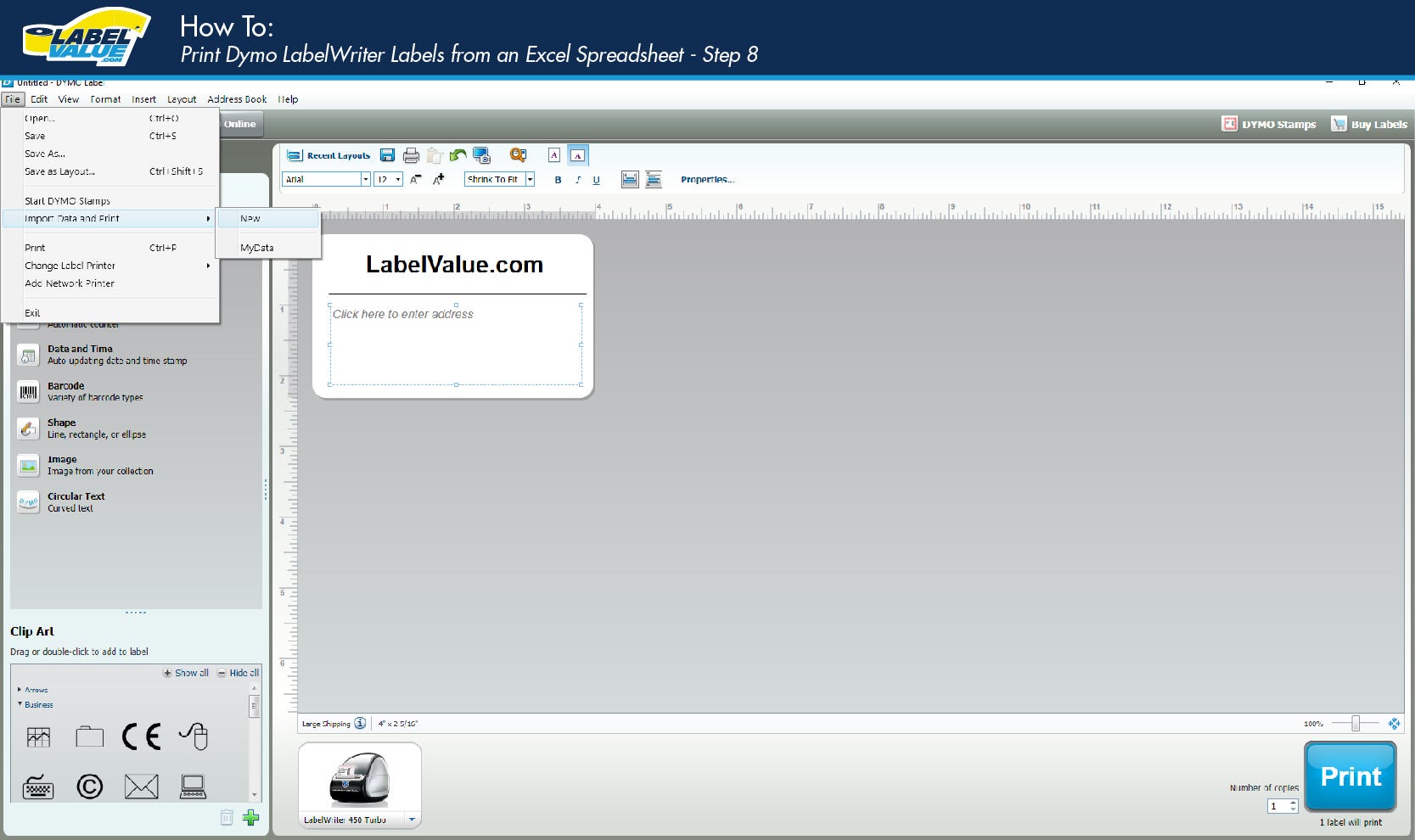The width and height of the screenshot is (1415, 840).
Task: Select the folder clip art
Action: point(89,736)
